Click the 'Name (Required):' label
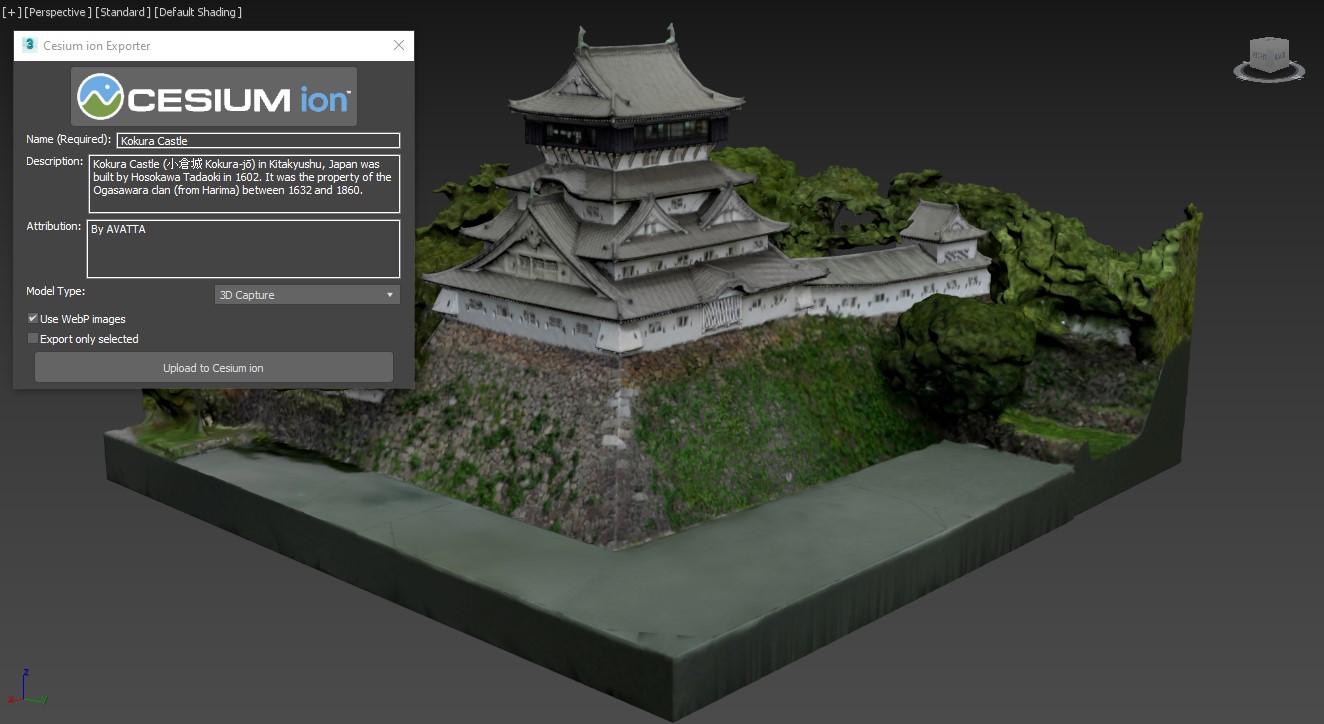Viewport: 1324px width, 724px height. [x=69, y=140]
